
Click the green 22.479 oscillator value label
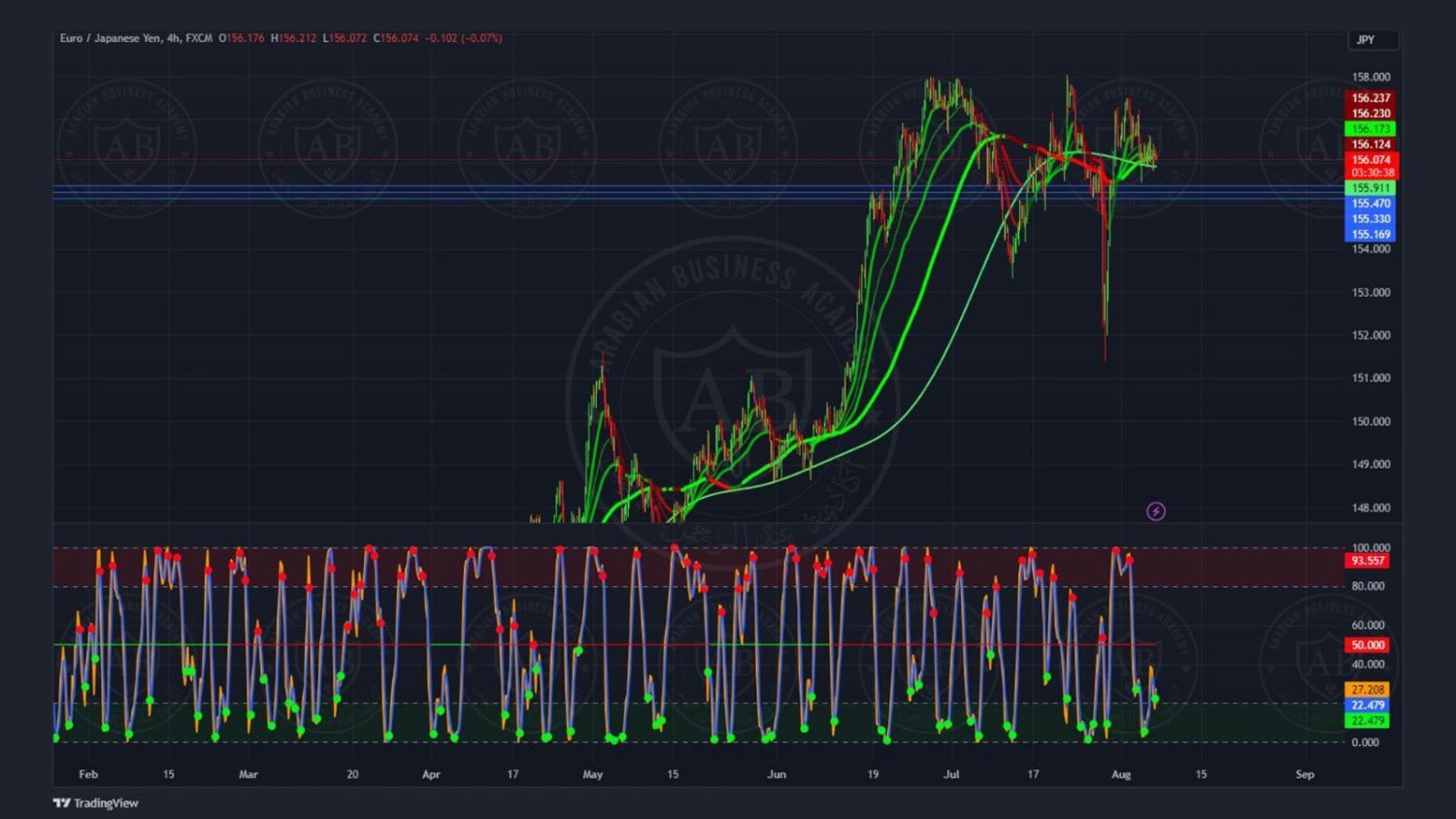[1368, 720]
